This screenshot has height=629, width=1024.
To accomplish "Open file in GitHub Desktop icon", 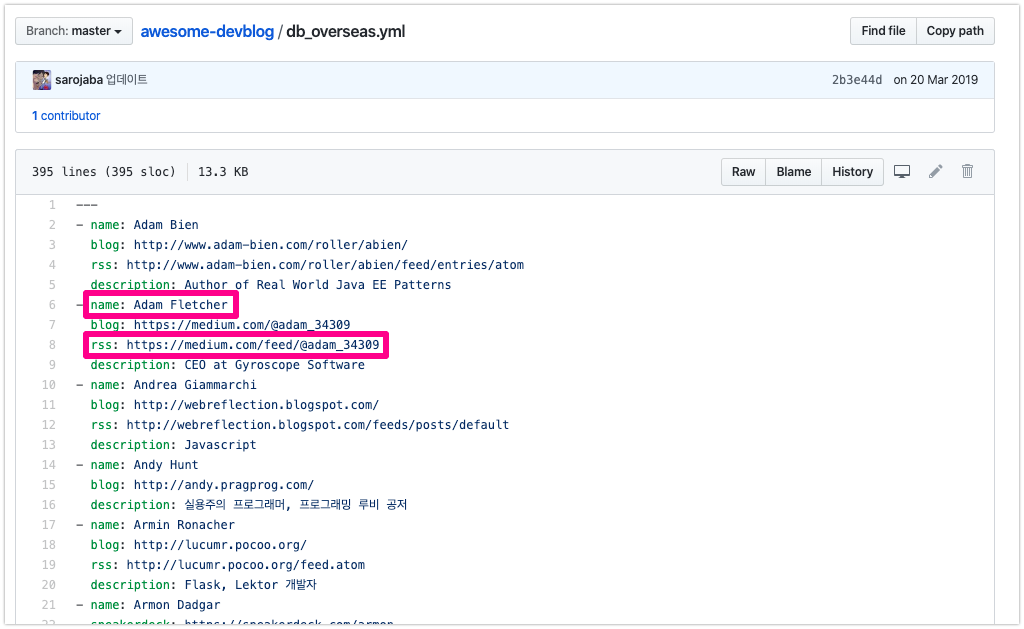I will pos(902,172).
